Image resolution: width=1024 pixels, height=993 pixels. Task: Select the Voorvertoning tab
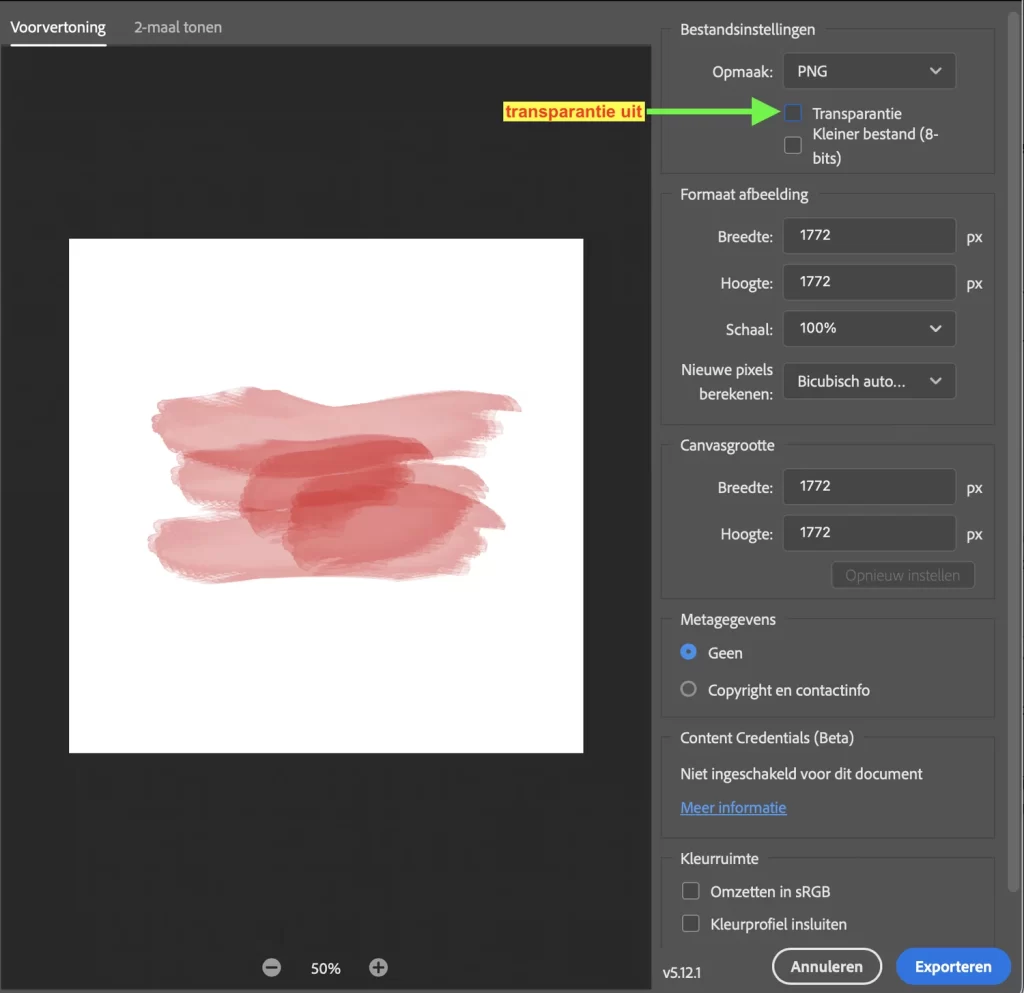pos(58,27)
